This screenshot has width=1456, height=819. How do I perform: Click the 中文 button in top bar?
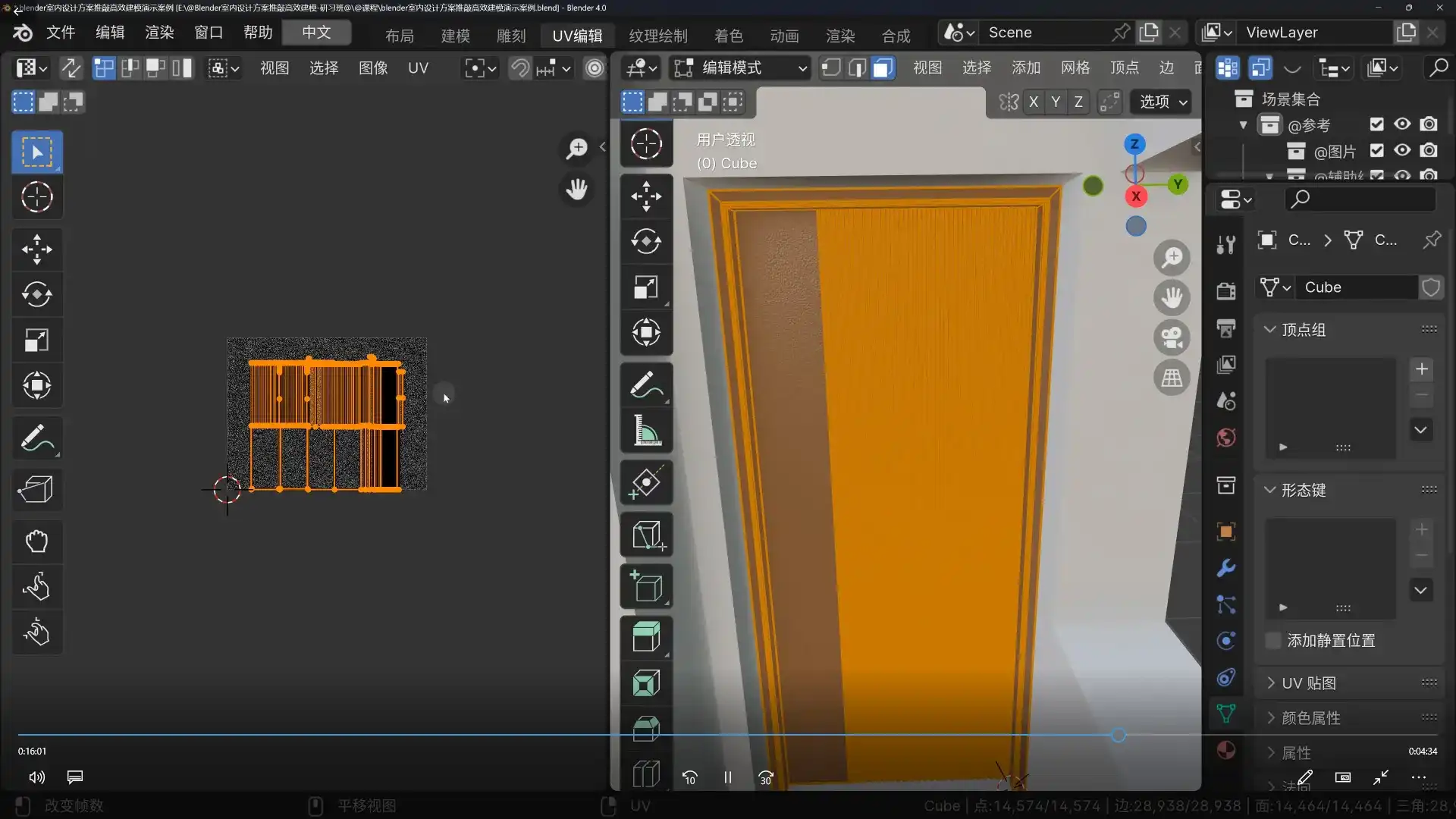(316, 33)
